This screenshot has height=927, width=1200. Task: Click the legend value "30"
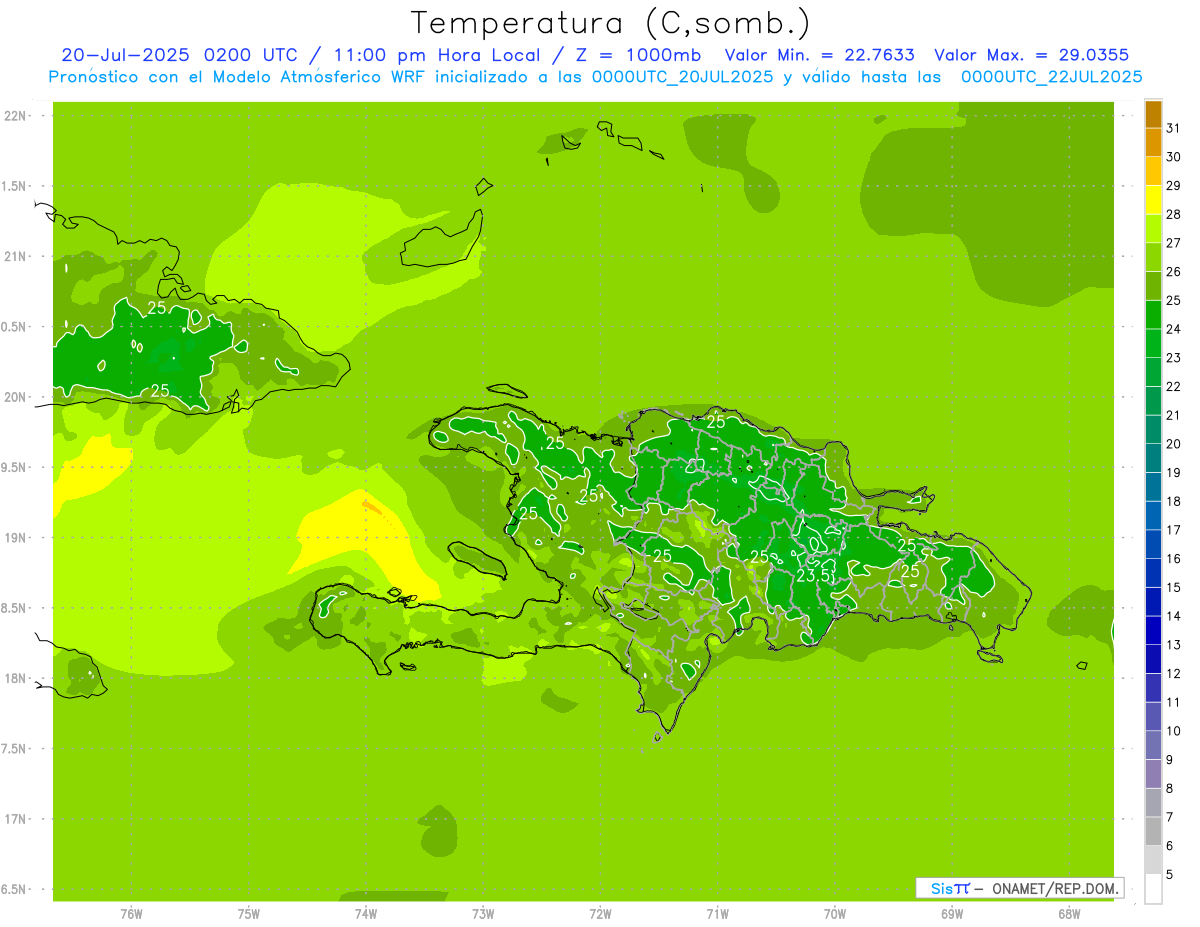tap(1173, 157)
